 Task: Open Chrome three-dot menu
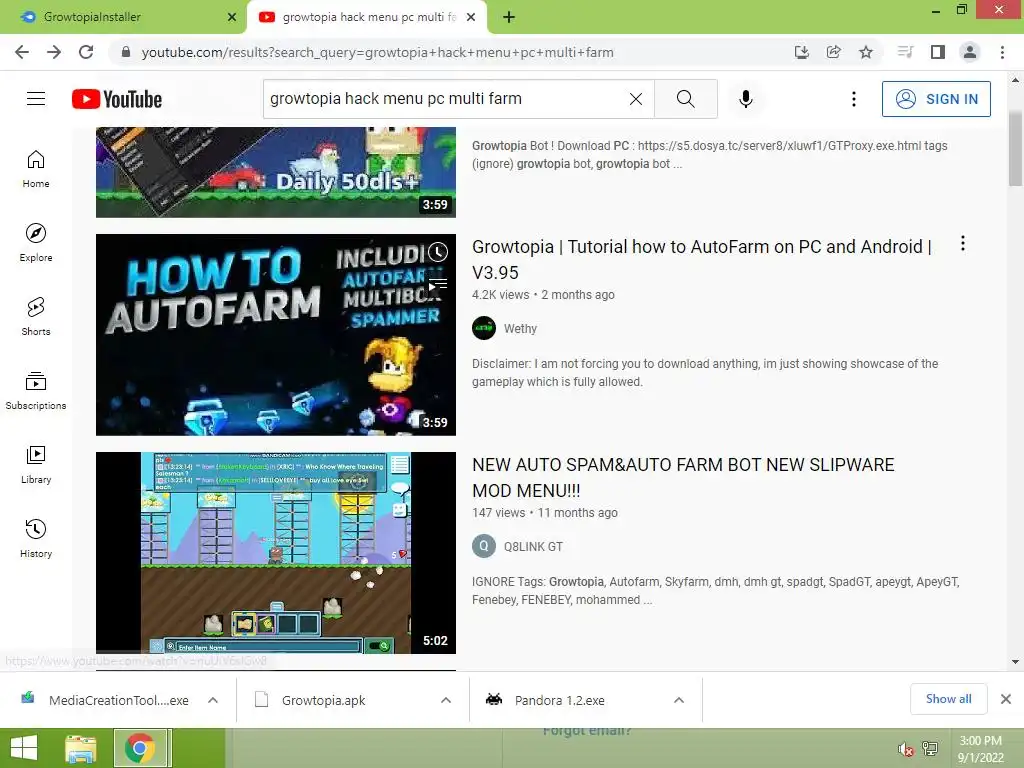tap(1002, 52)
